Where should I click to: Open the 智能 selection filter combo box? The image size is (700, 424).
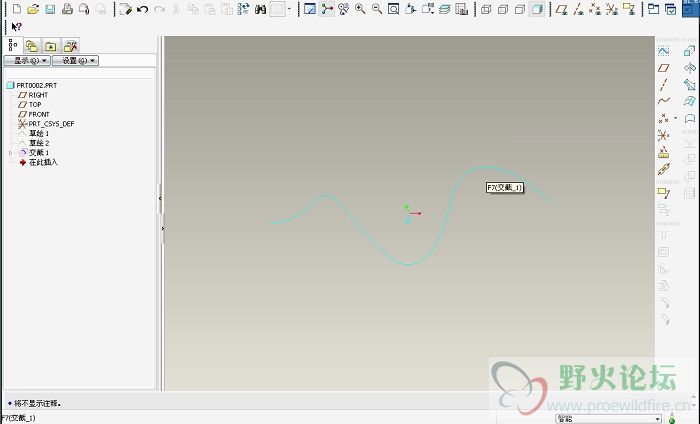tap(608, 419)
